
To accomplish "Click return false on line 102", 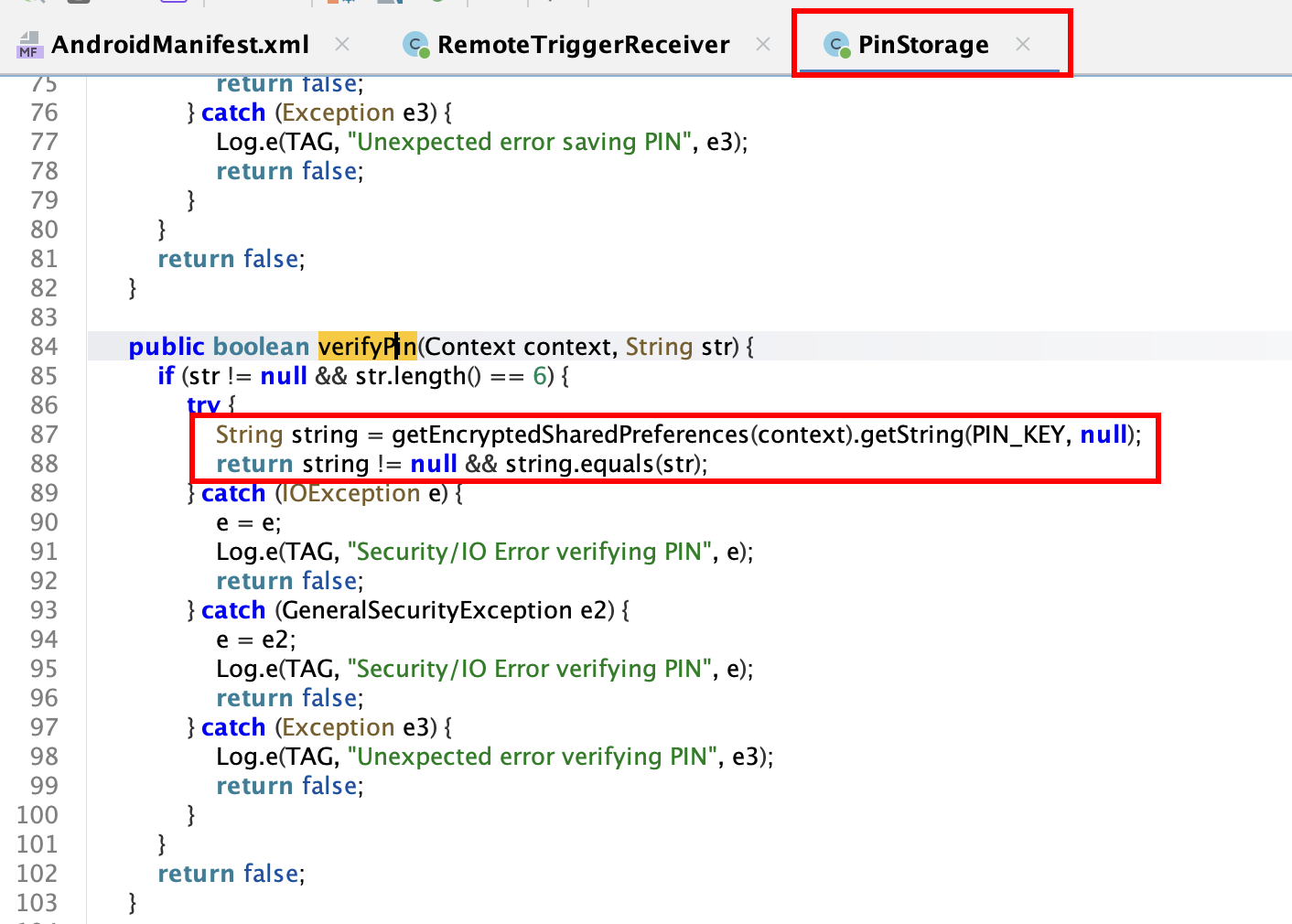I will [x=231, y=874].
